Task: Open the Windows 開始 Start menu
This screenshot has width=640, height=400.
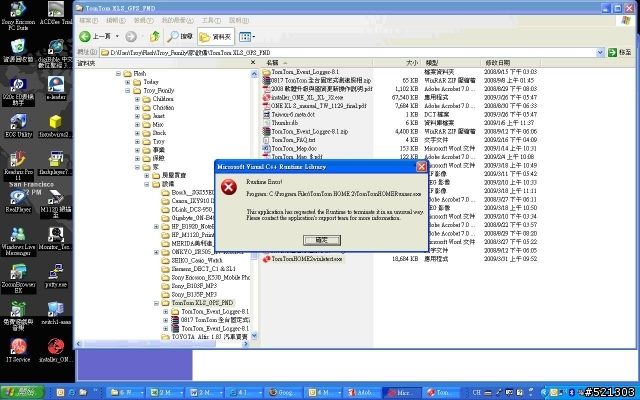Action: tap(22, 393)
